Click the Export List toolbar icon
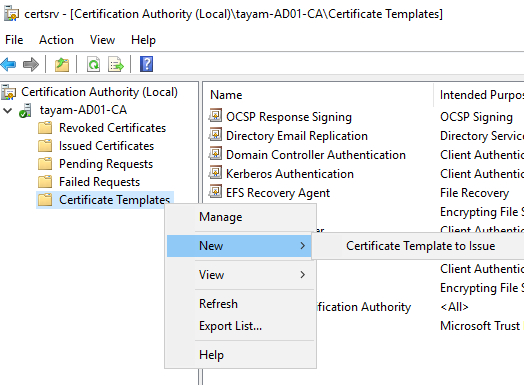 (x=116, y=64)
